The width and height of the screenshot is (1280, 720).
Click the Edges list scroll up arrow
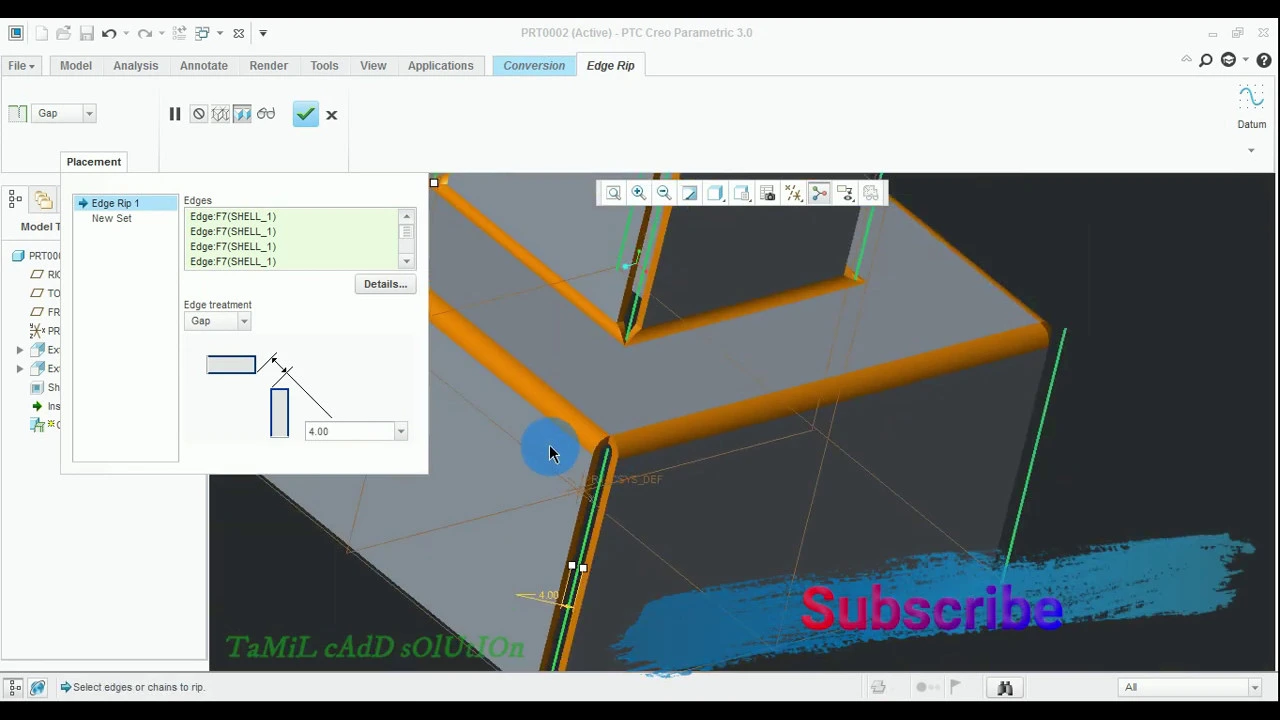406,216
